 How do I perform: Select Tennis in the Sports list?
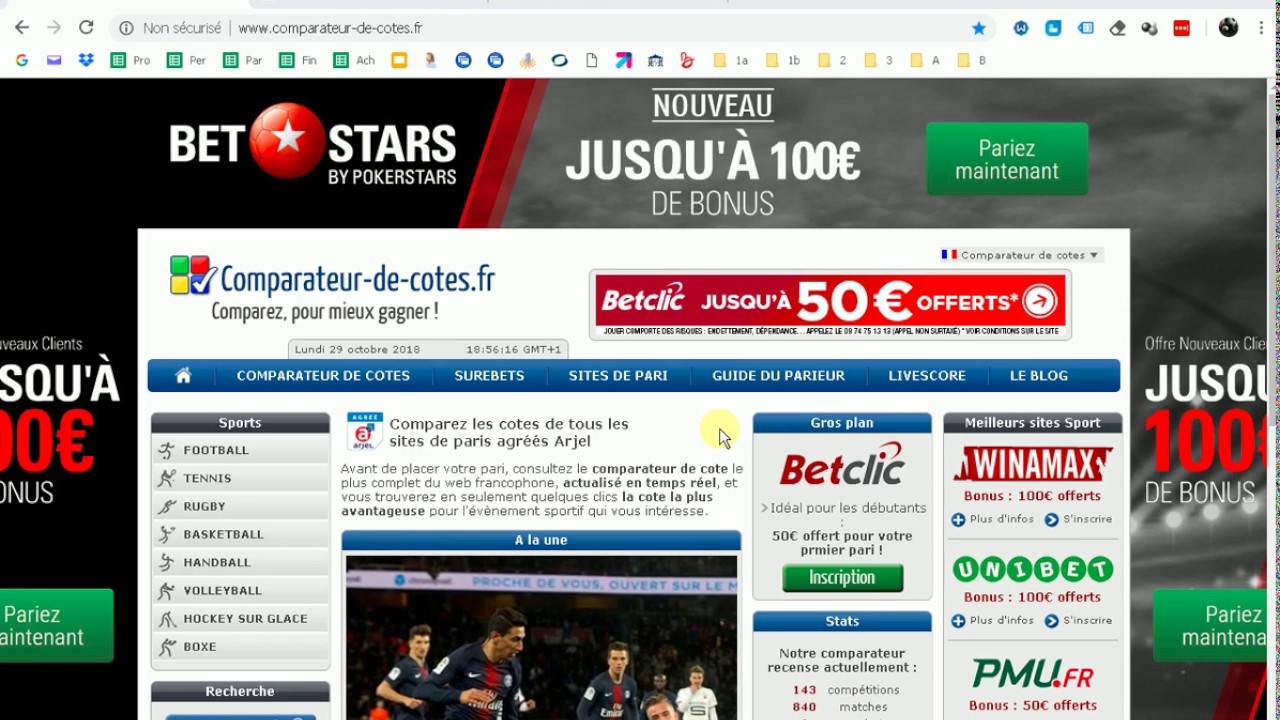click(x=240, y=478)
